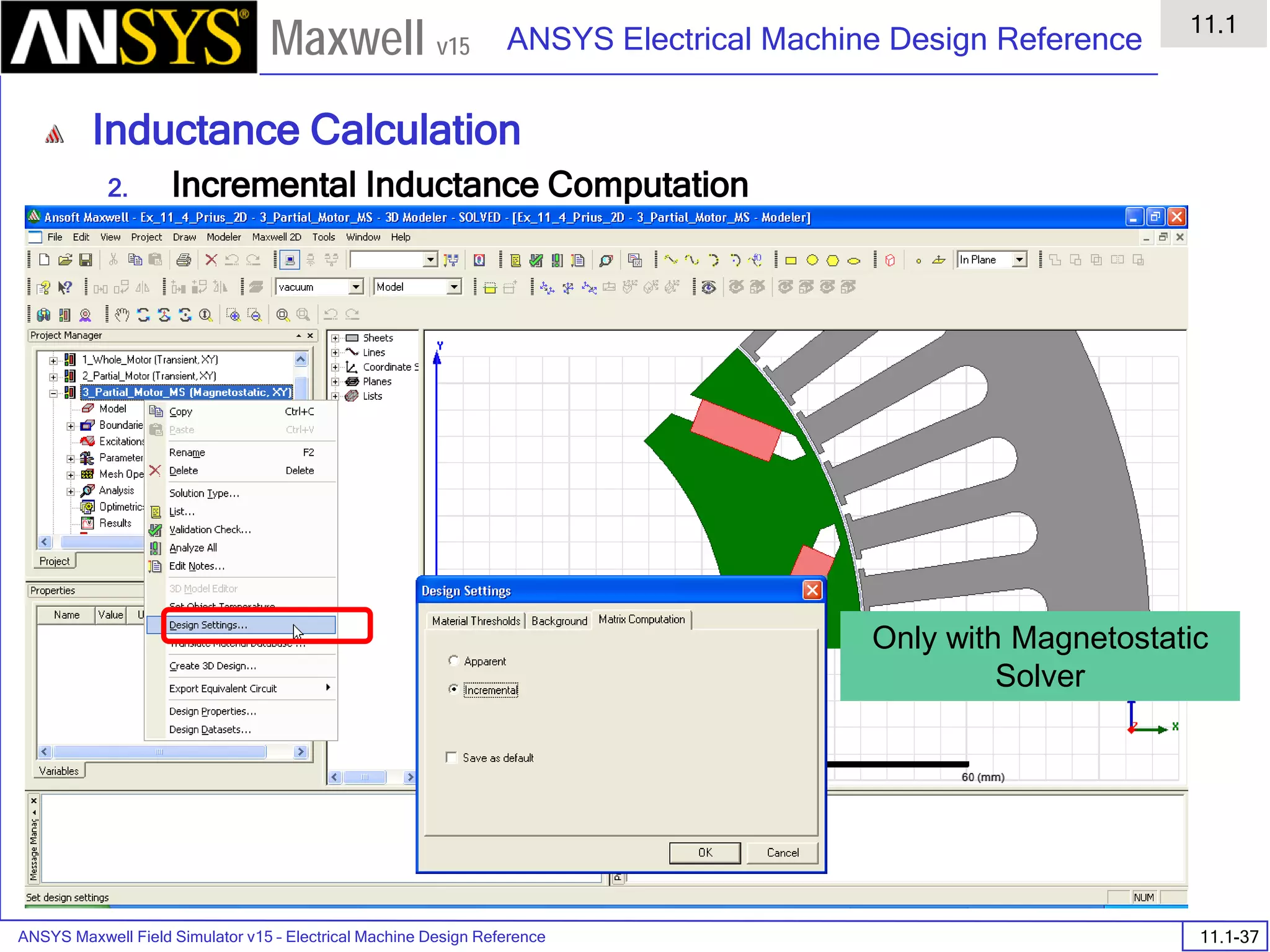Select the Draw spline tool
1270x952 pixels.
tap(692, 260)
